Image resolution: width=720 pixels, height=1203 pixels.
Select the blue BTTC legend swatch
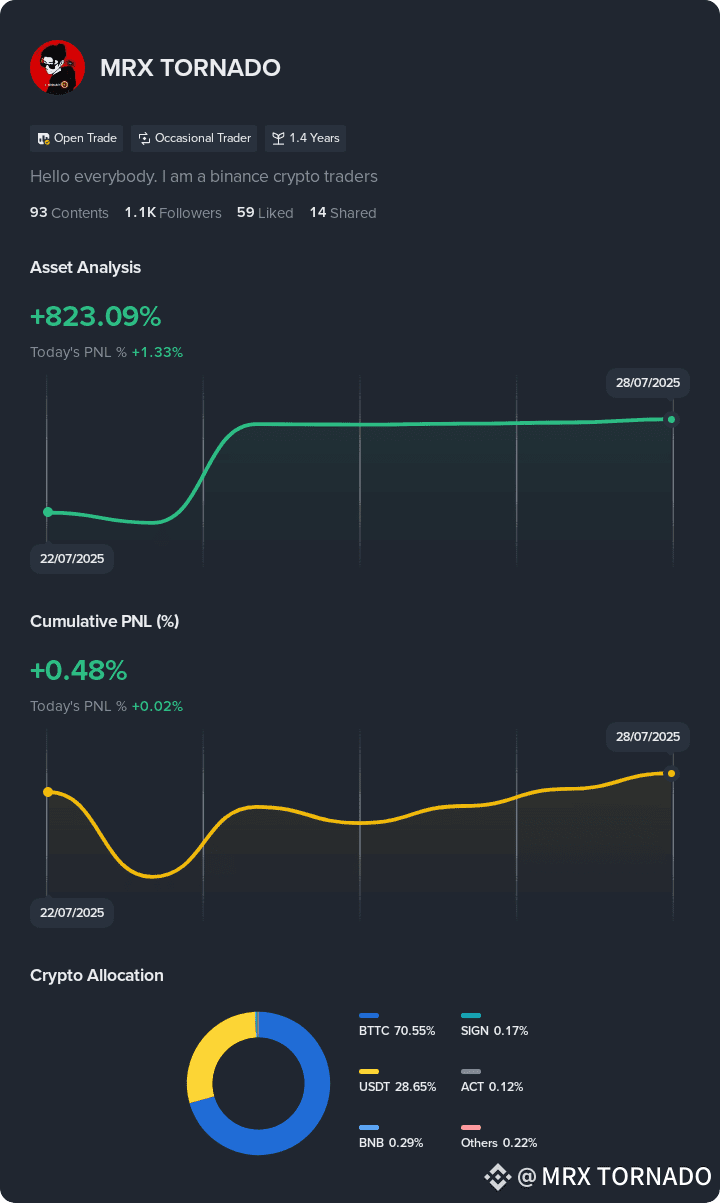pyautogui.click(x=369, y=1016)
